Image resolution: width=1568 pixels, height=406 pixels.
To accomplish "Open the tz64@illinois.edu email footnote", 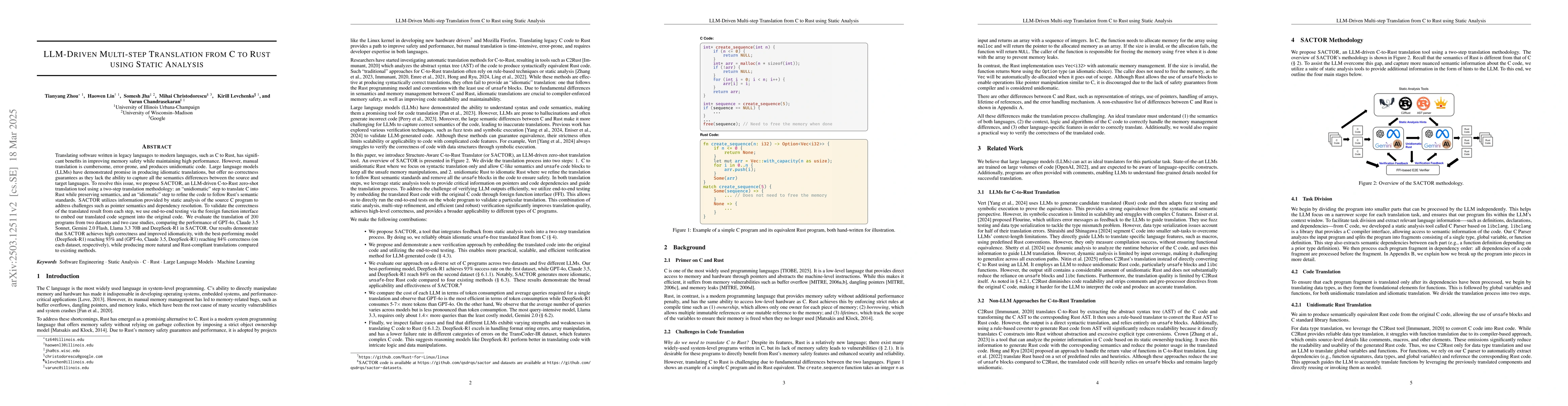I will click(x=65, y=340).
